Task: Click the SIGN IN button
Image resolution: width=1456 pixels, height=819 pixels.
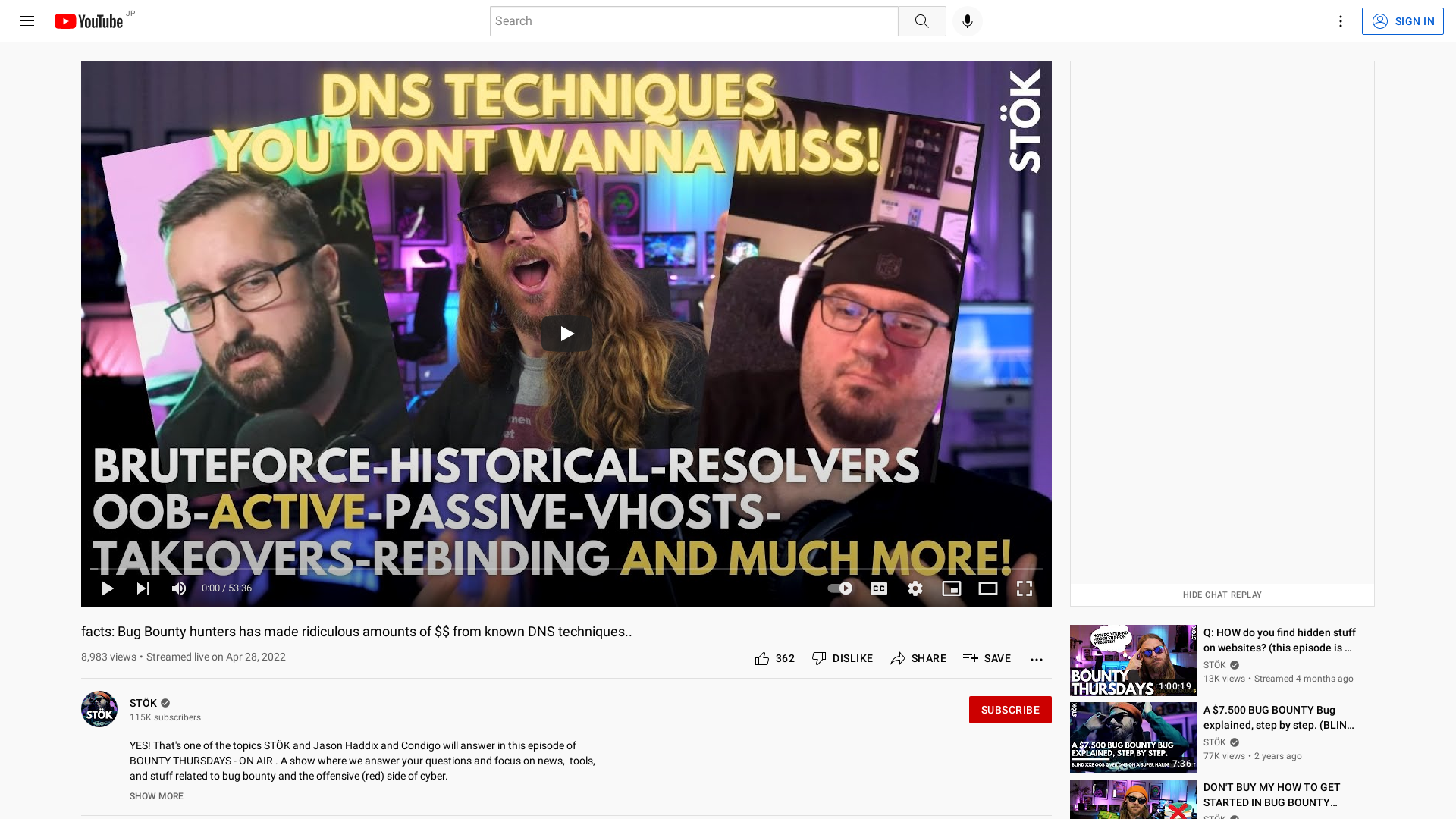Action: click(x=1402, y=21)
